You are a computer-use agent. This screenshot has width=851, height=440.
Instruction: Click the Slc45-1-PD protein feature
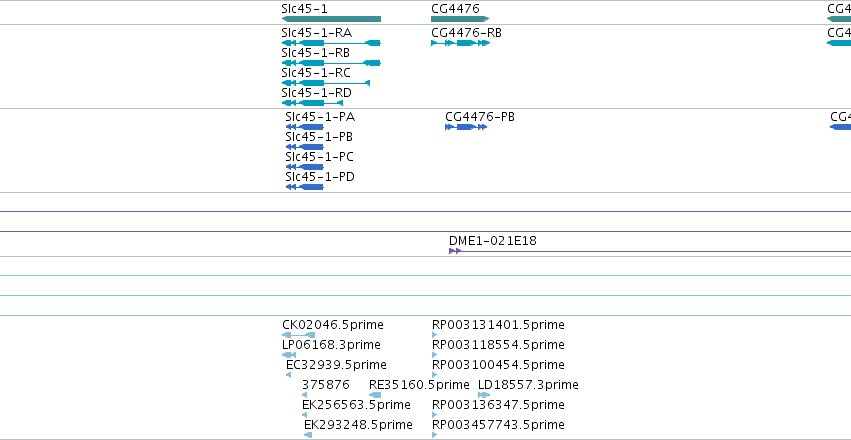click(x=304, y=187)
